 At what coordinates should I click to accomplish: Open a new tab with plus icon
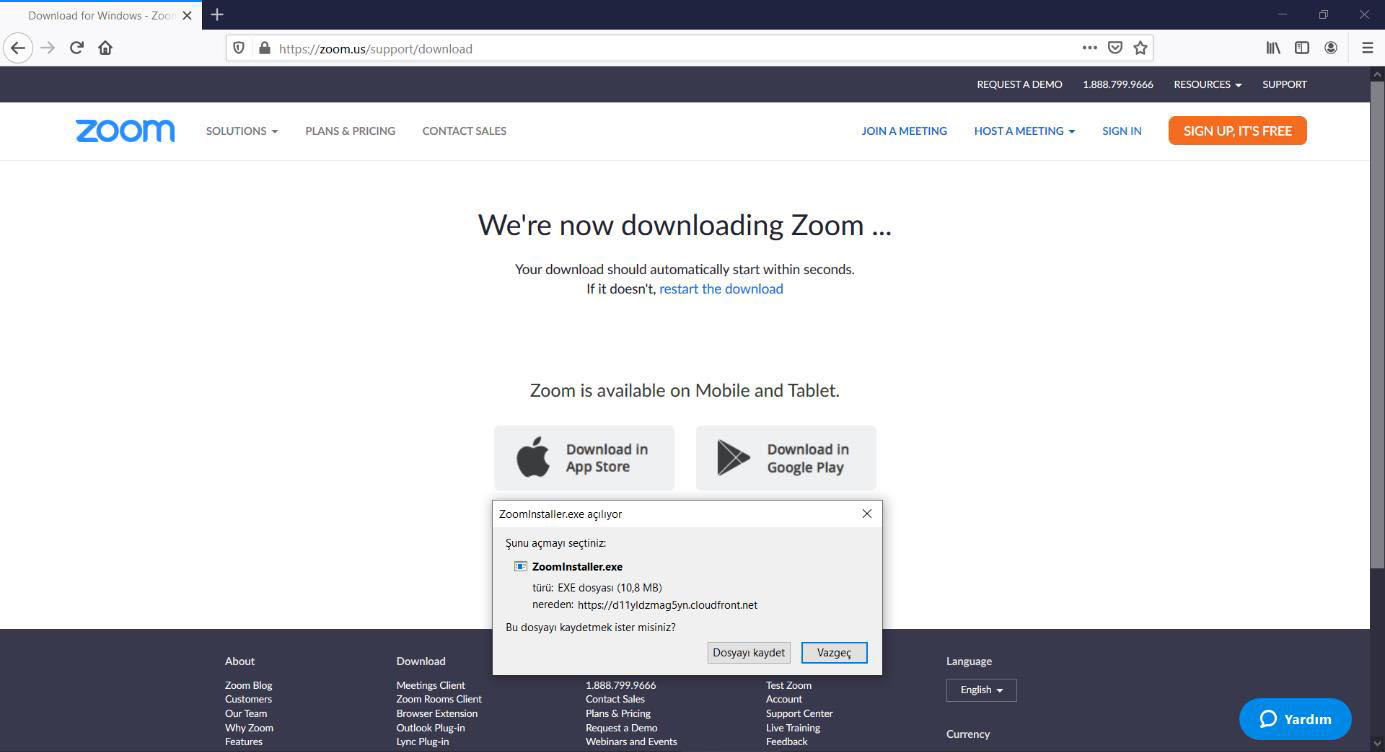pyautogui.click(x=217, y=15)
